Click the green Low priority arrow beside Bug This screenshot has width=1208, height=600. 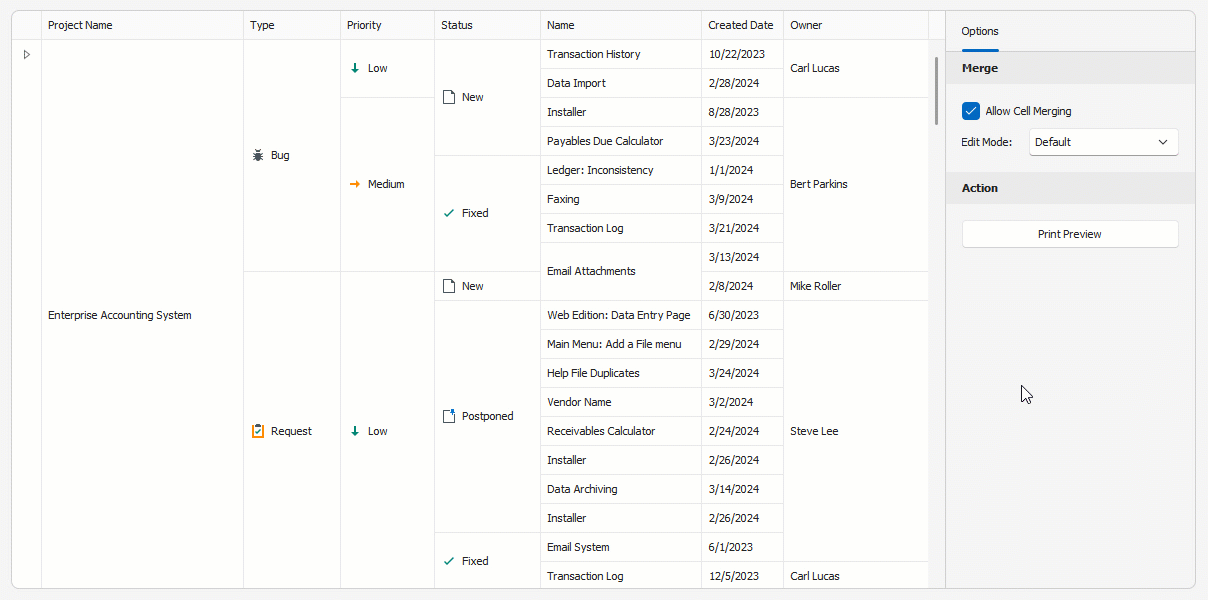(354, 68)
